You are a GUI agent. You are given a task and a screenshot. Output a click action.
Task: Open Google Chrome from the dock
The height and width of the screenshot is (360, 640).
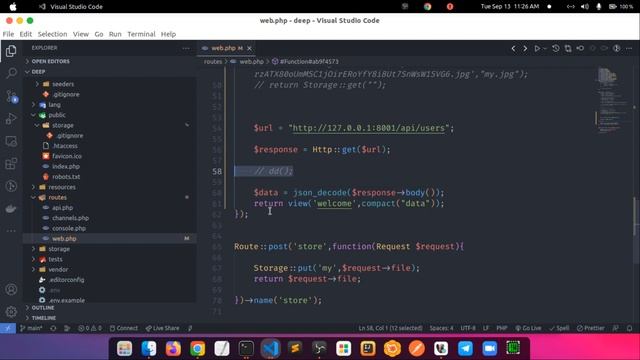click(198, 348)
